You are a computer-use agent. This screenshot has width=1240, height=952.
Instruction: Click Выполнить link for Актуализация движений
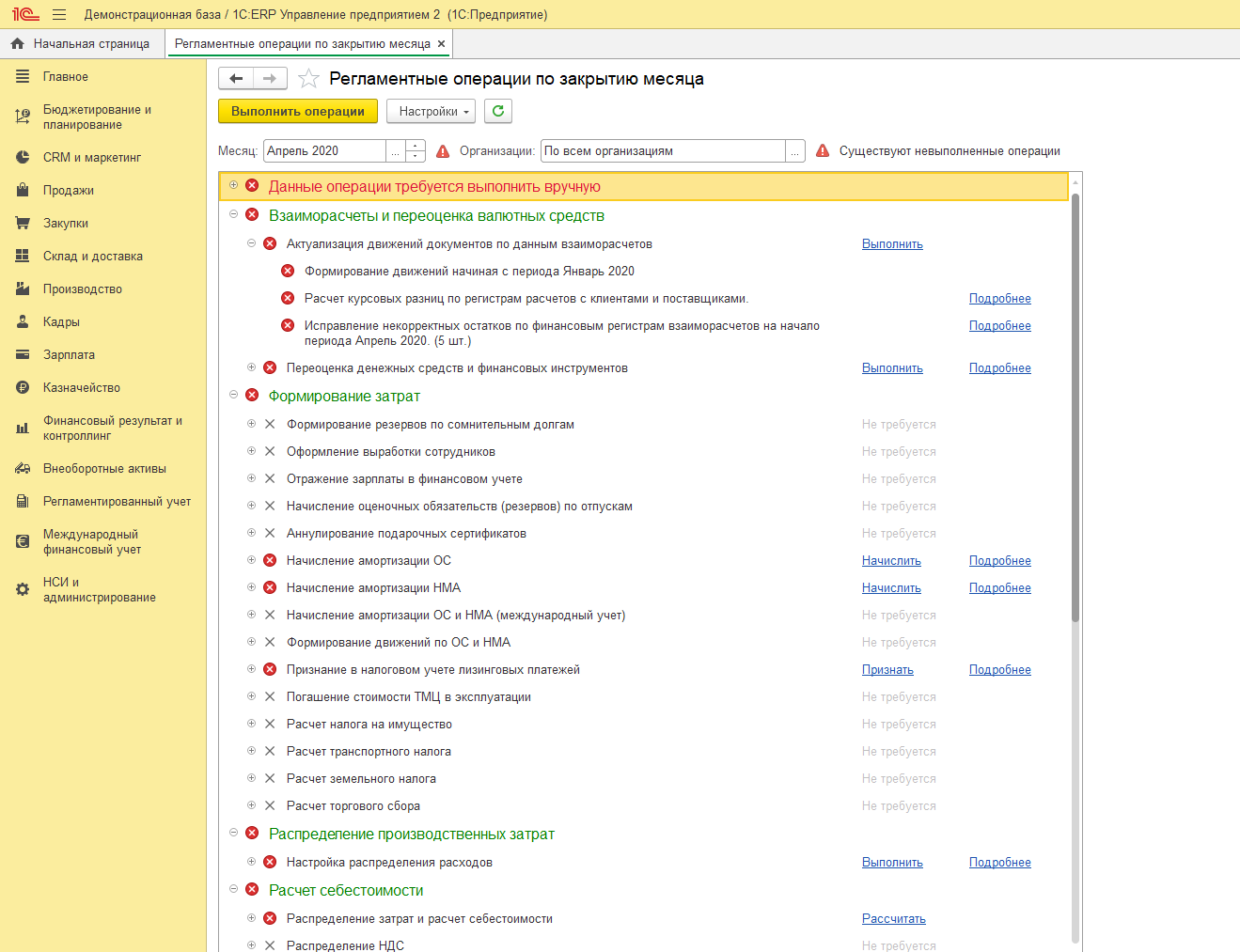click(892, 243)
